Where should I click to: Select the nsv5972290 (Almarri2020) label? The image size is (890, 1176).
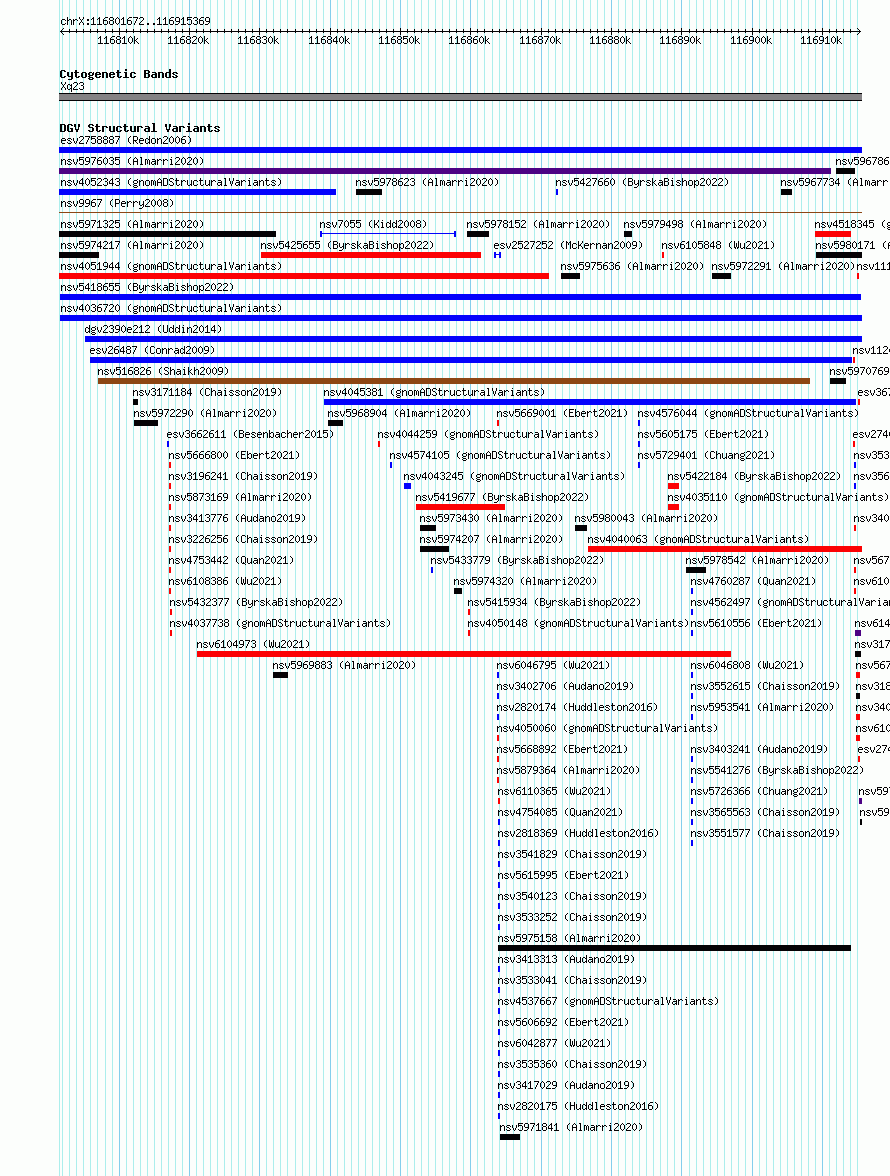coord(205,413)
